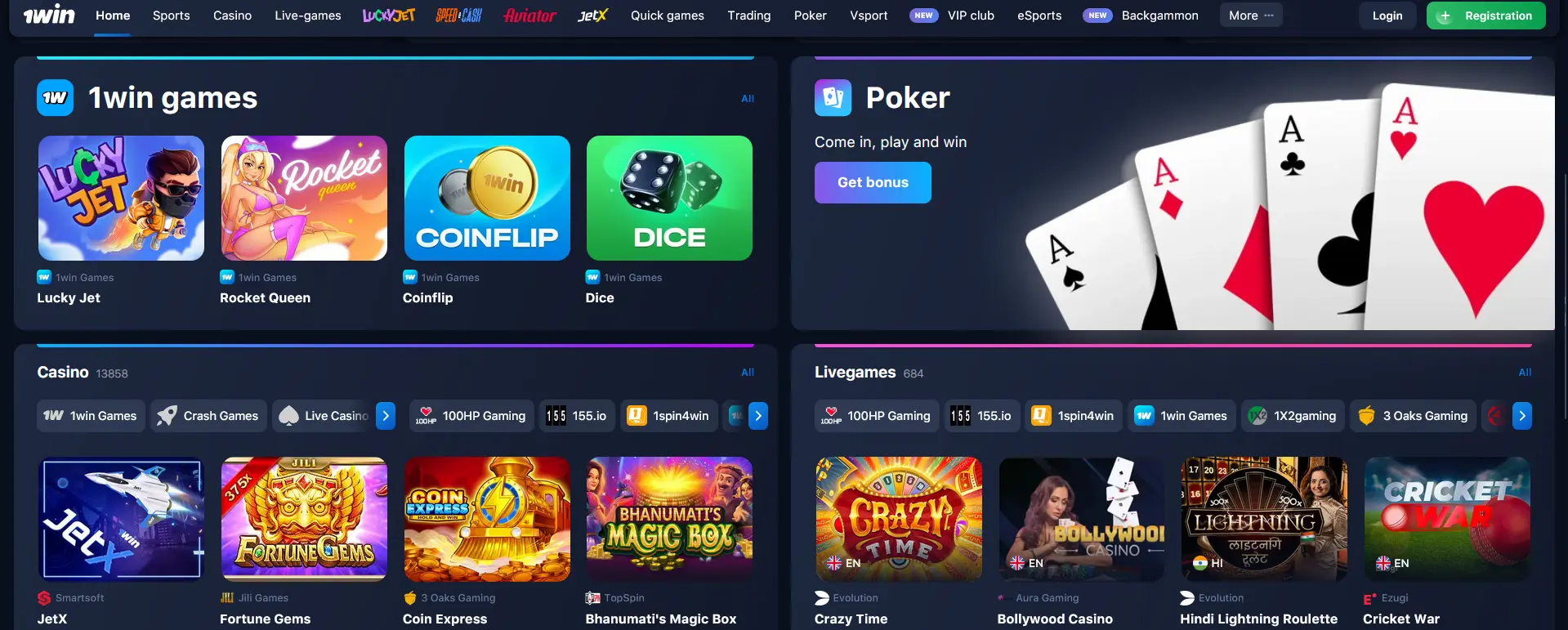Select the 3 Oaks Gaming filter in Livegames
1568x630 pixels.
(1413, 416)
